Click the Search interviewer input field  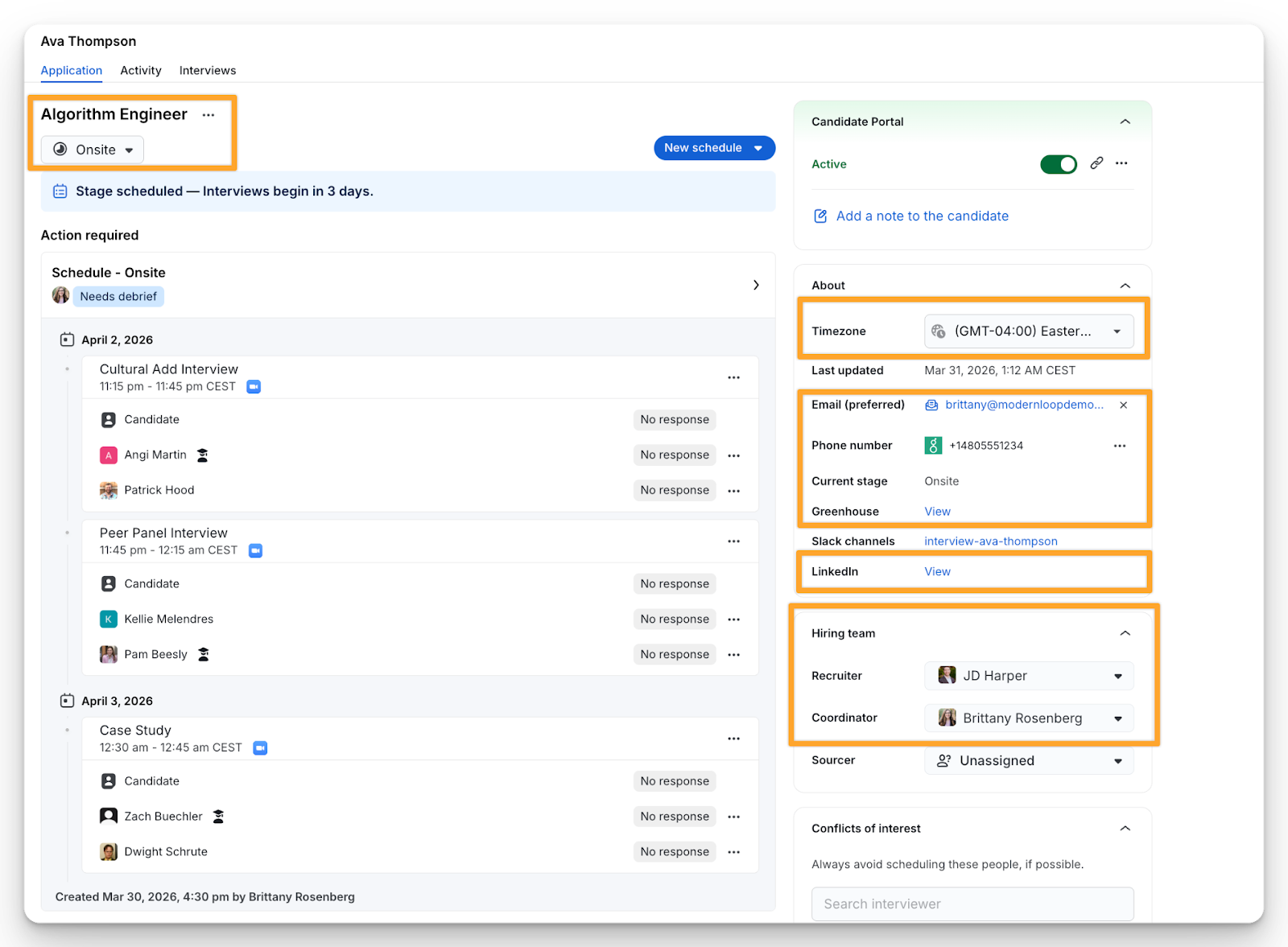972,904
